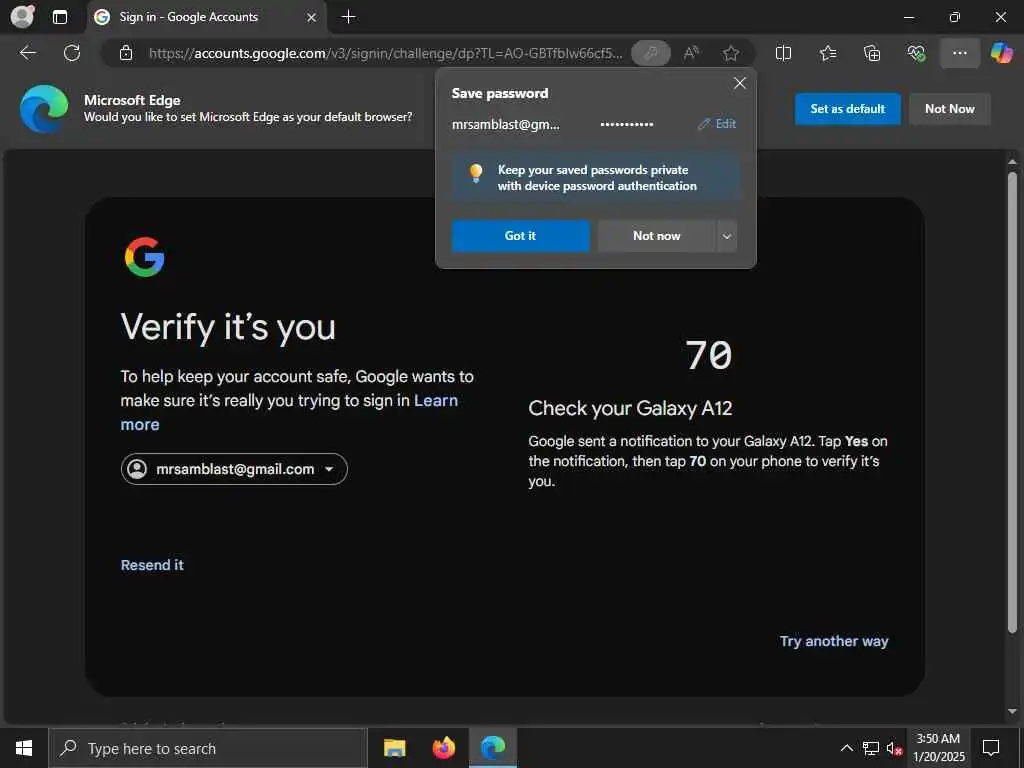This screenshot has height=768, width=1024.
Task: Click the Verify it's you heading
Action: (228, 327)
